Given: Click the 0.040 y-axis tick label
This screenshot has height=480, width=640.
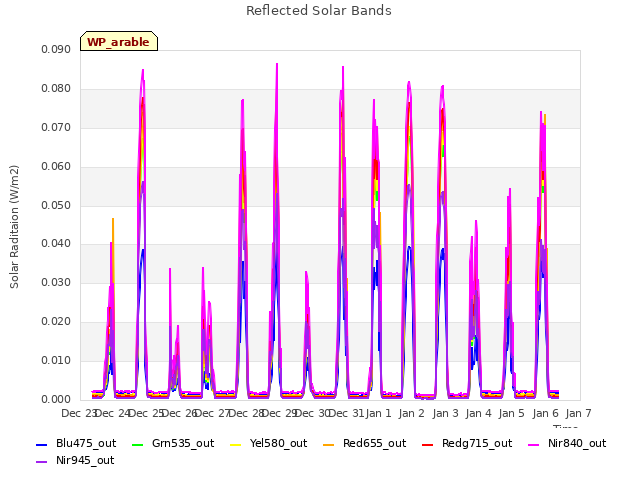Looking at the screenshot, I should 56,244.
